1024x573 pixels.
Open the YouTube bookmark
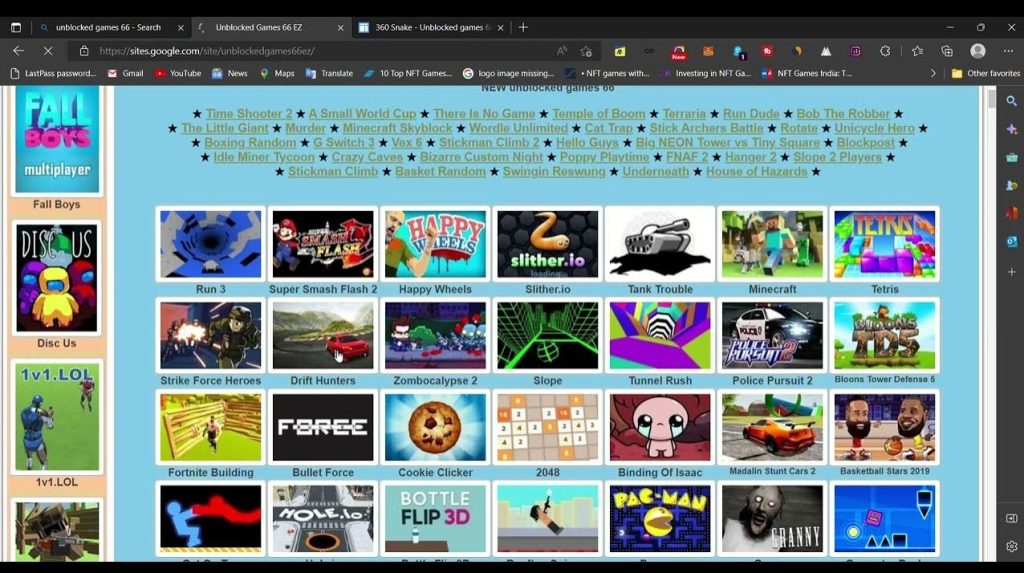click(178, 73)
